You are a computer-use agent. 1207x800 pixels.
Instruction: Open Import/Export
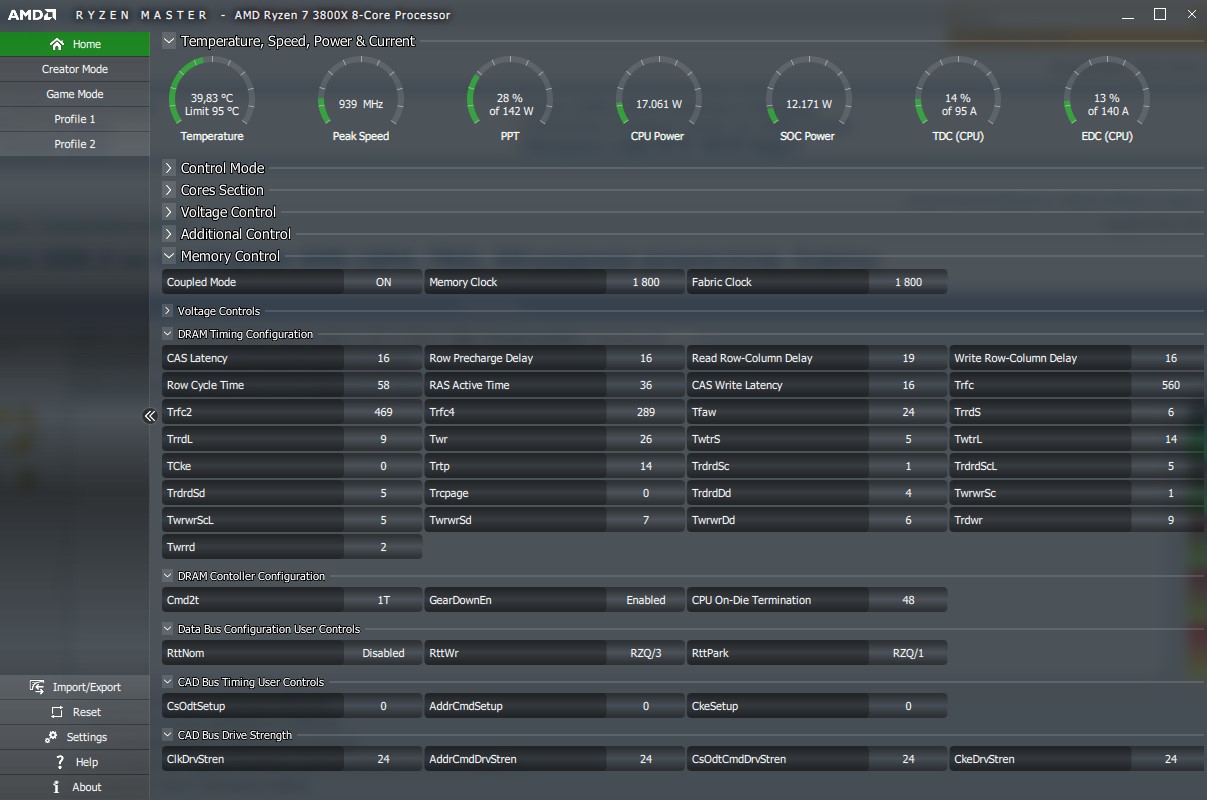coord(75,687)
